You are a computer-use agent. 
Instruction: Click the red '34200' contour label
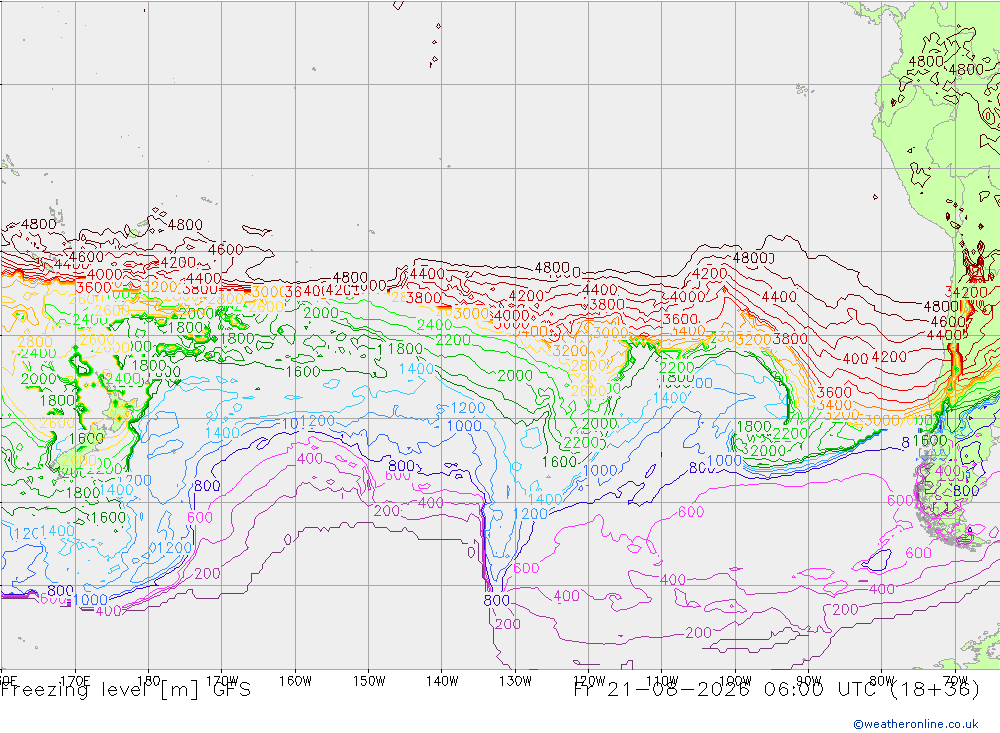pyautogui.click(x=966, y=292)
